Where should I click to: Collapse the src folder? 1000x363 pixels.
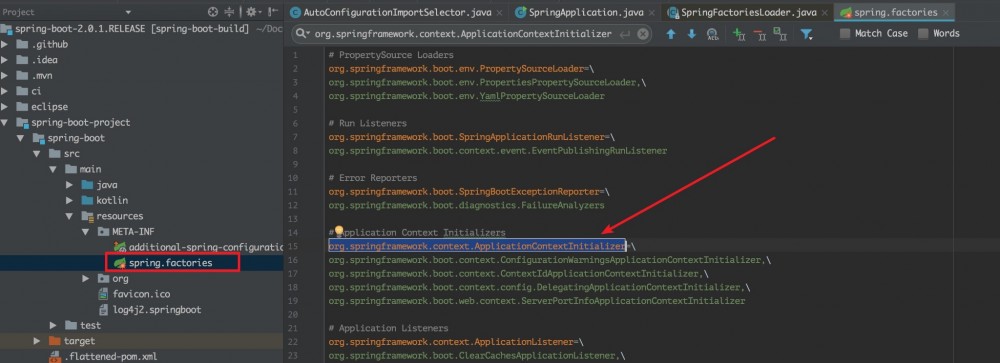(x=37, y=154)
